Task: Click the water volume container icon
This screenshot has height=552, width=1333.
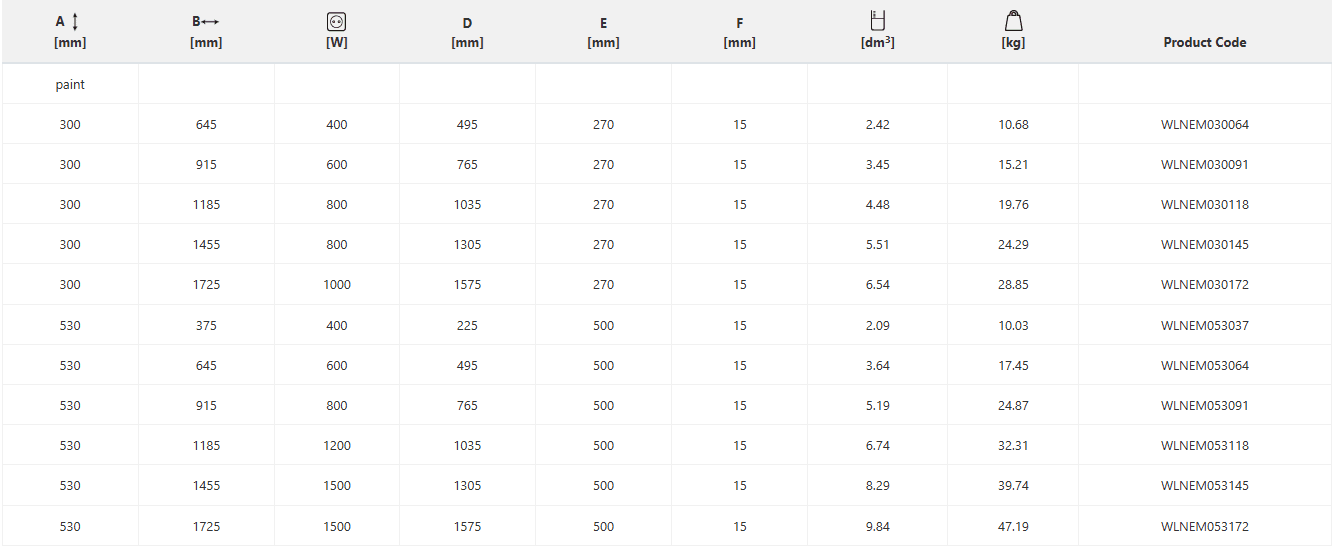Action: (878, 20)
